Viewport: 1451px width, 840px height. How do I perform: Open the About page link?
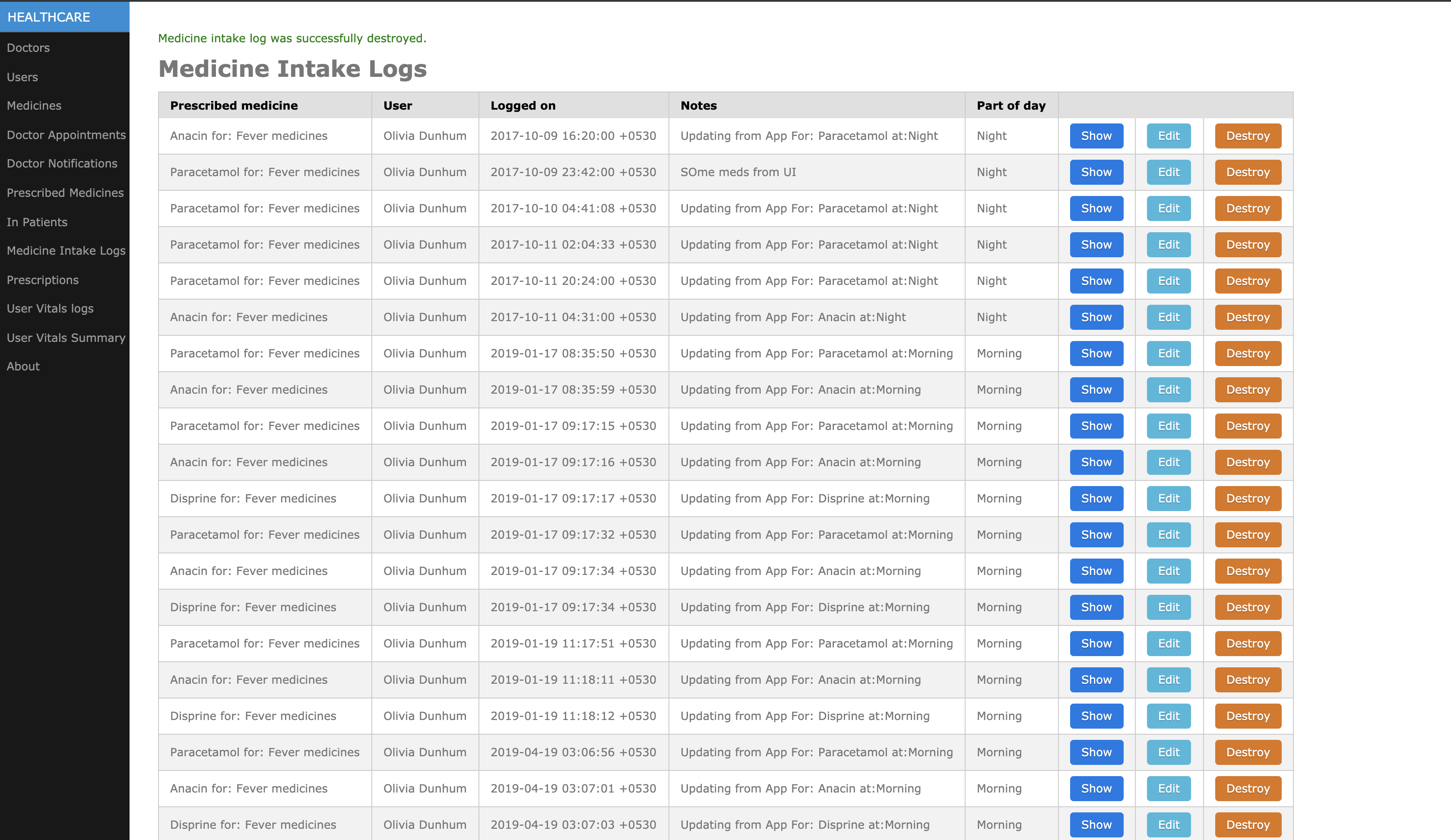(23, 366)
